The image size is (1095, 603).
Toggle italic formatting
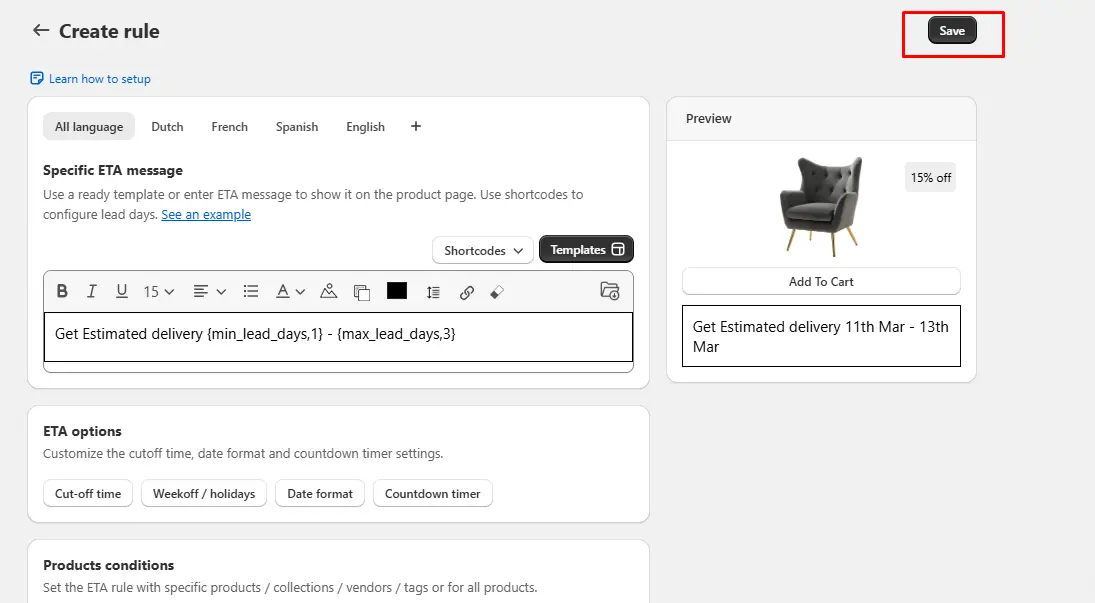point(91,291)
